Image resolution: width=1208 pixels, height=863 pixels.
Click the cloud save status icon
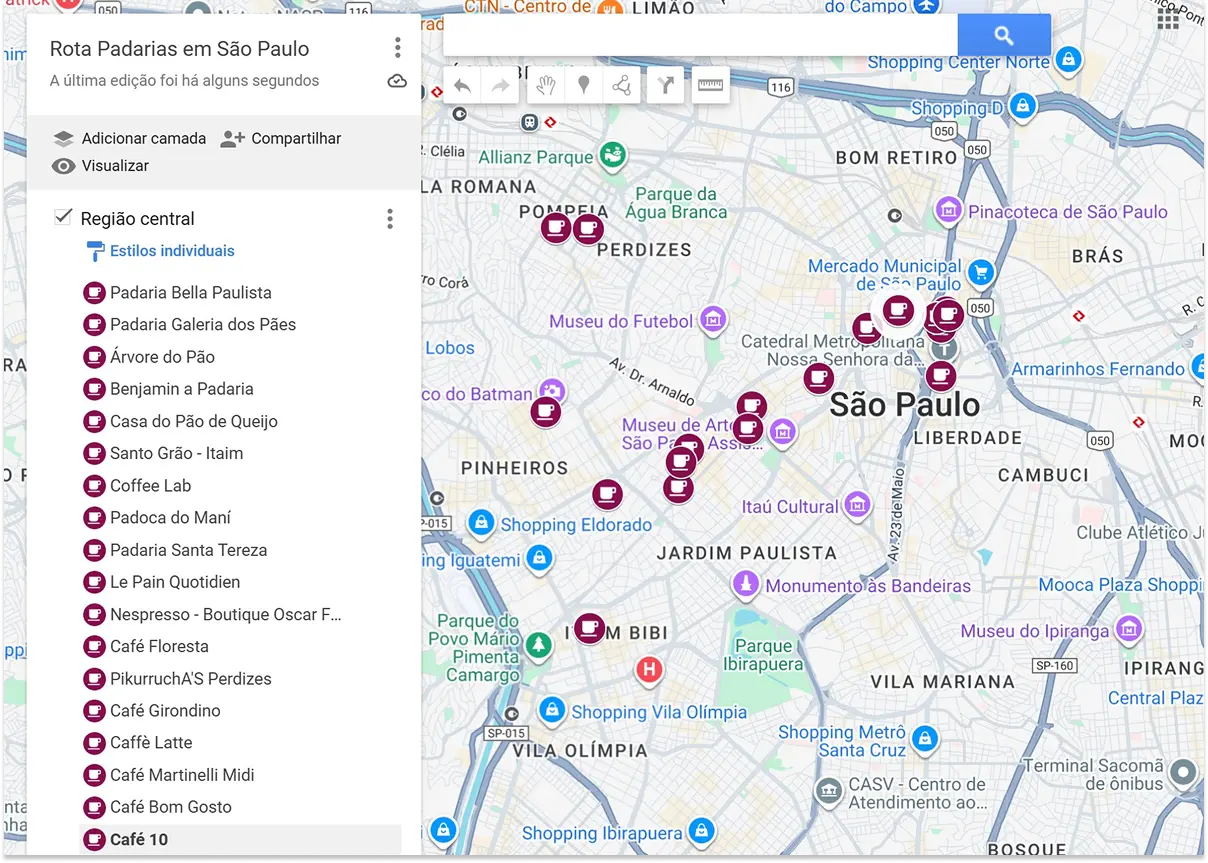[396, 82]
